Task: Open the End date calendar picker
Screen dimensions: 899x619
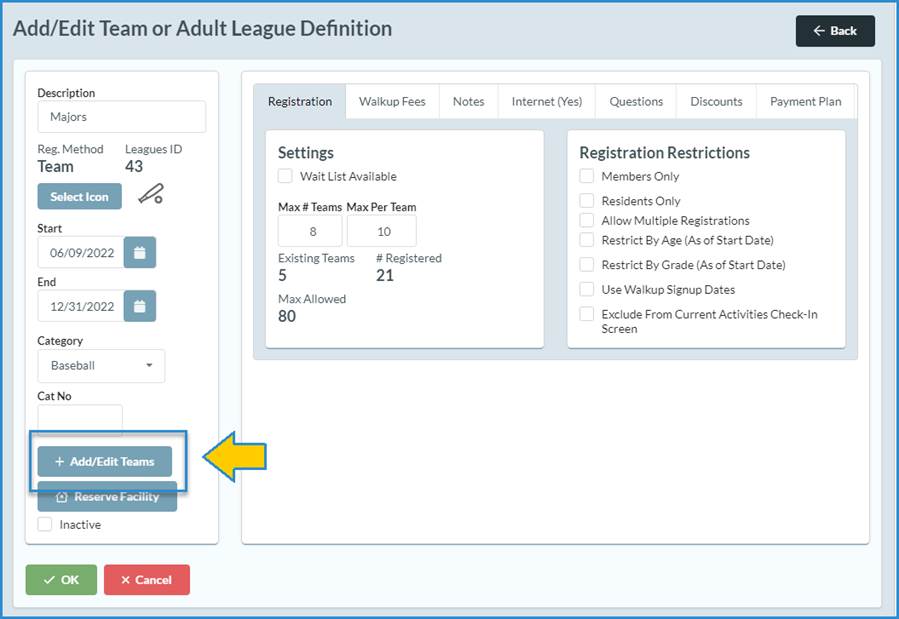Action: coord(139,306)
